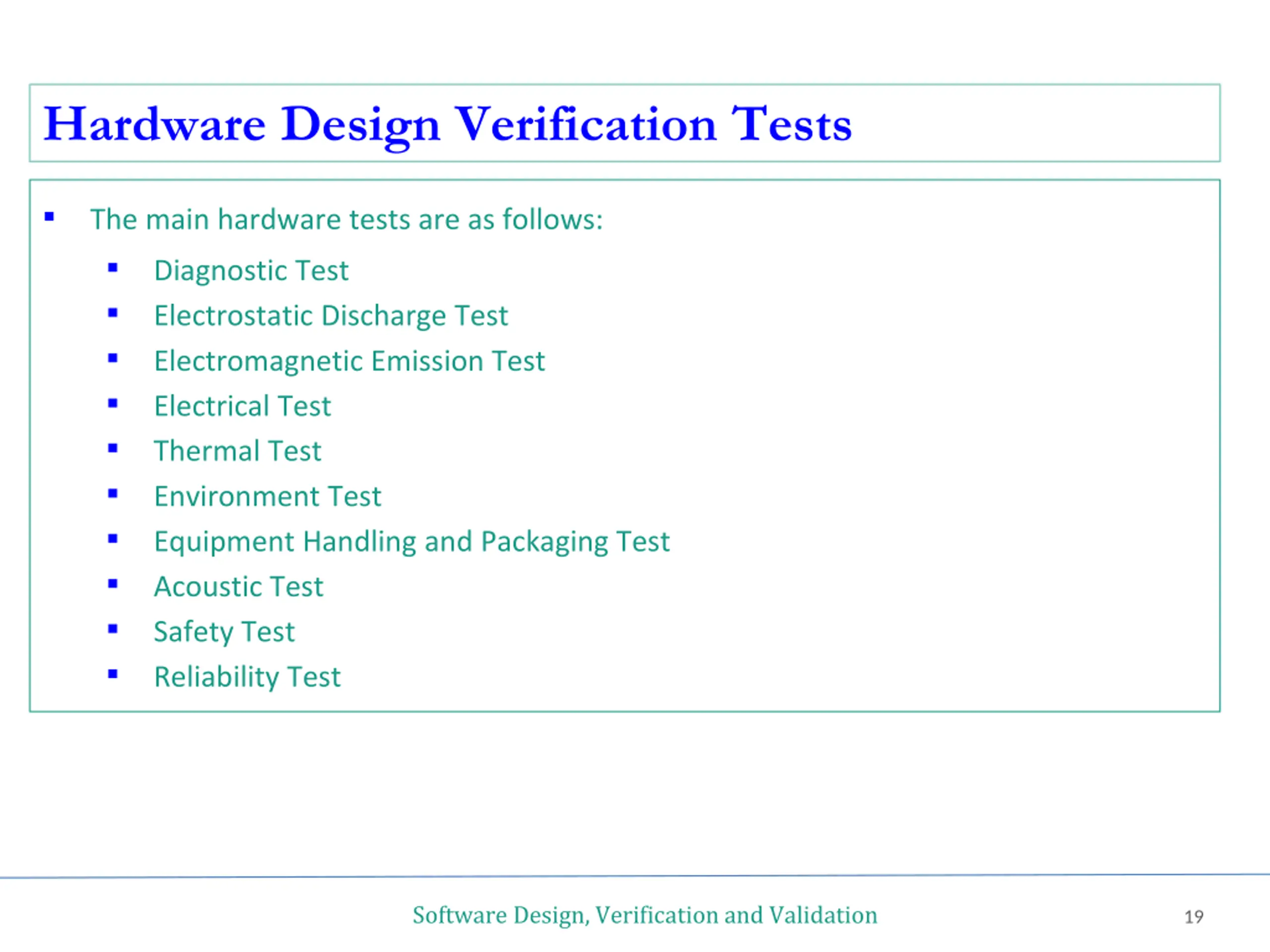Click Equipment Handling and Packaging Test
The width and height of the screenshot is (1270, 952).
click(x=412, y=542)
